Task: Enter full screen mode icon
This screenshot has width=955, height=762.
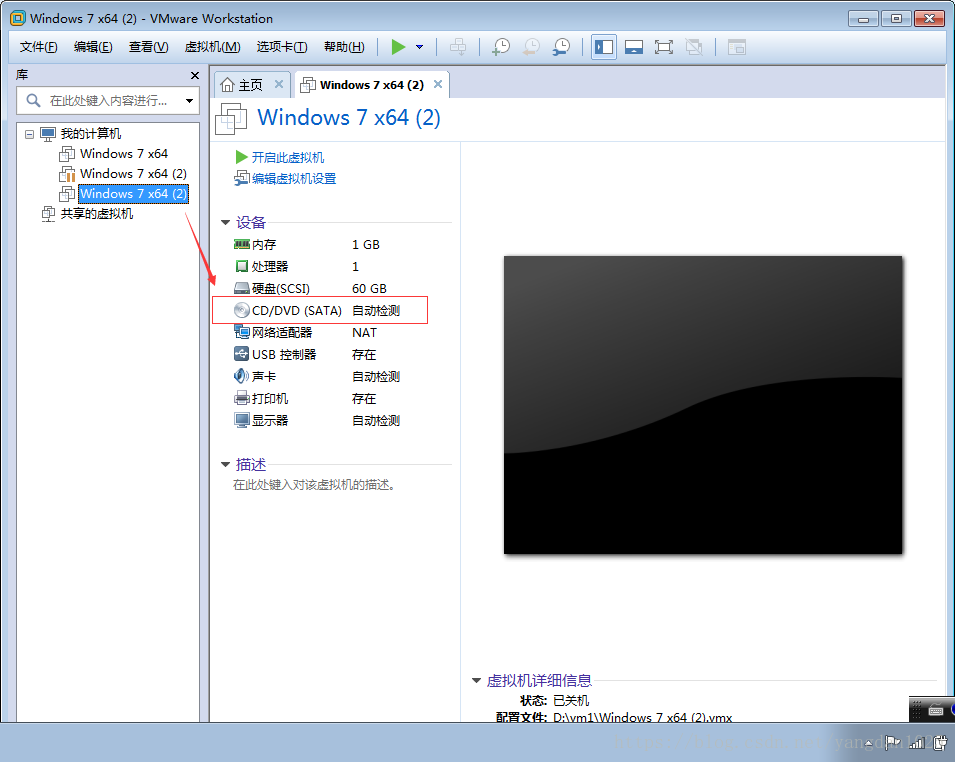Action: click(664, 47)
